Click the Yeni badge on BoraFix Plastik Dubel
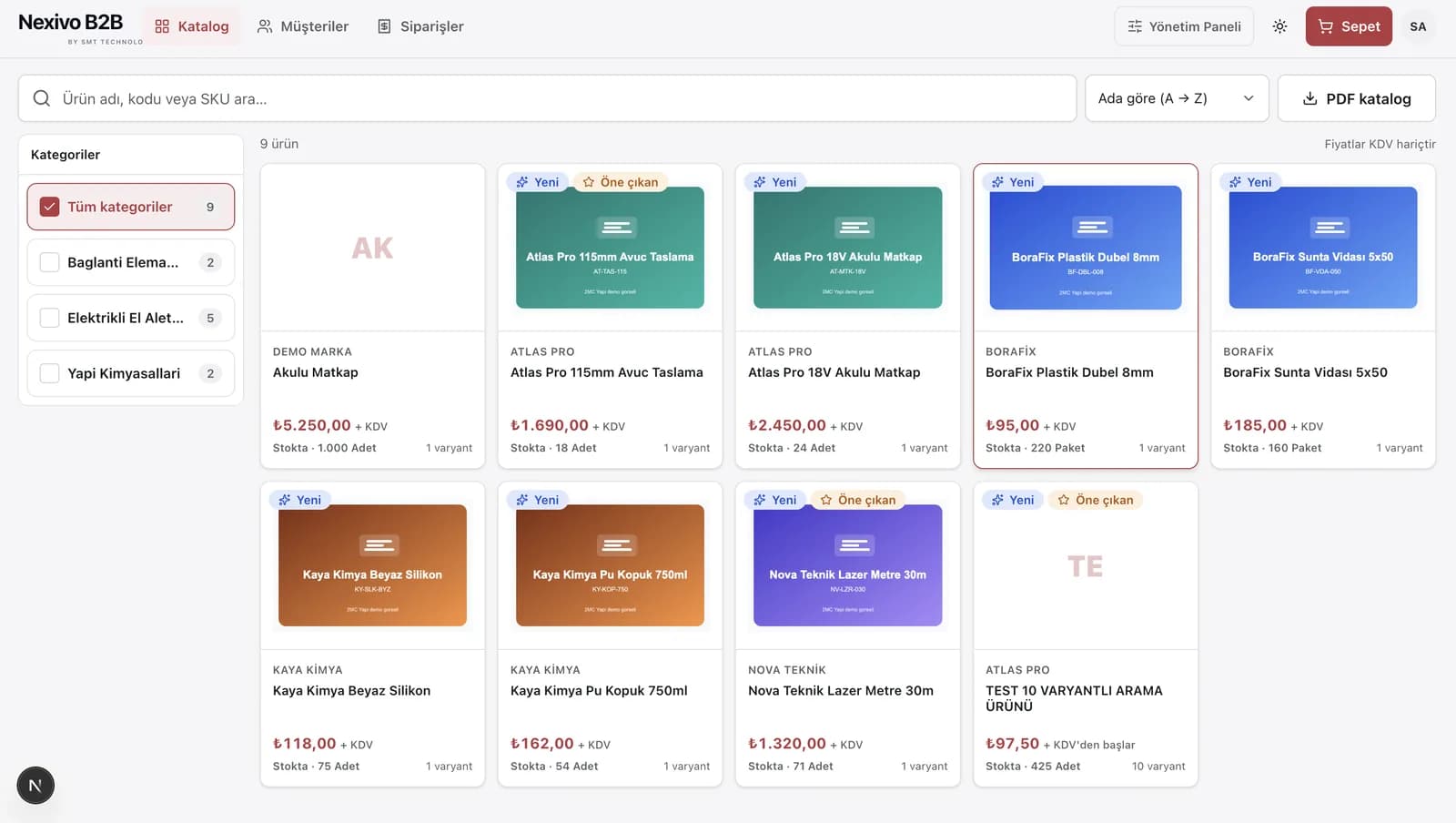 tap(1013, 182)
